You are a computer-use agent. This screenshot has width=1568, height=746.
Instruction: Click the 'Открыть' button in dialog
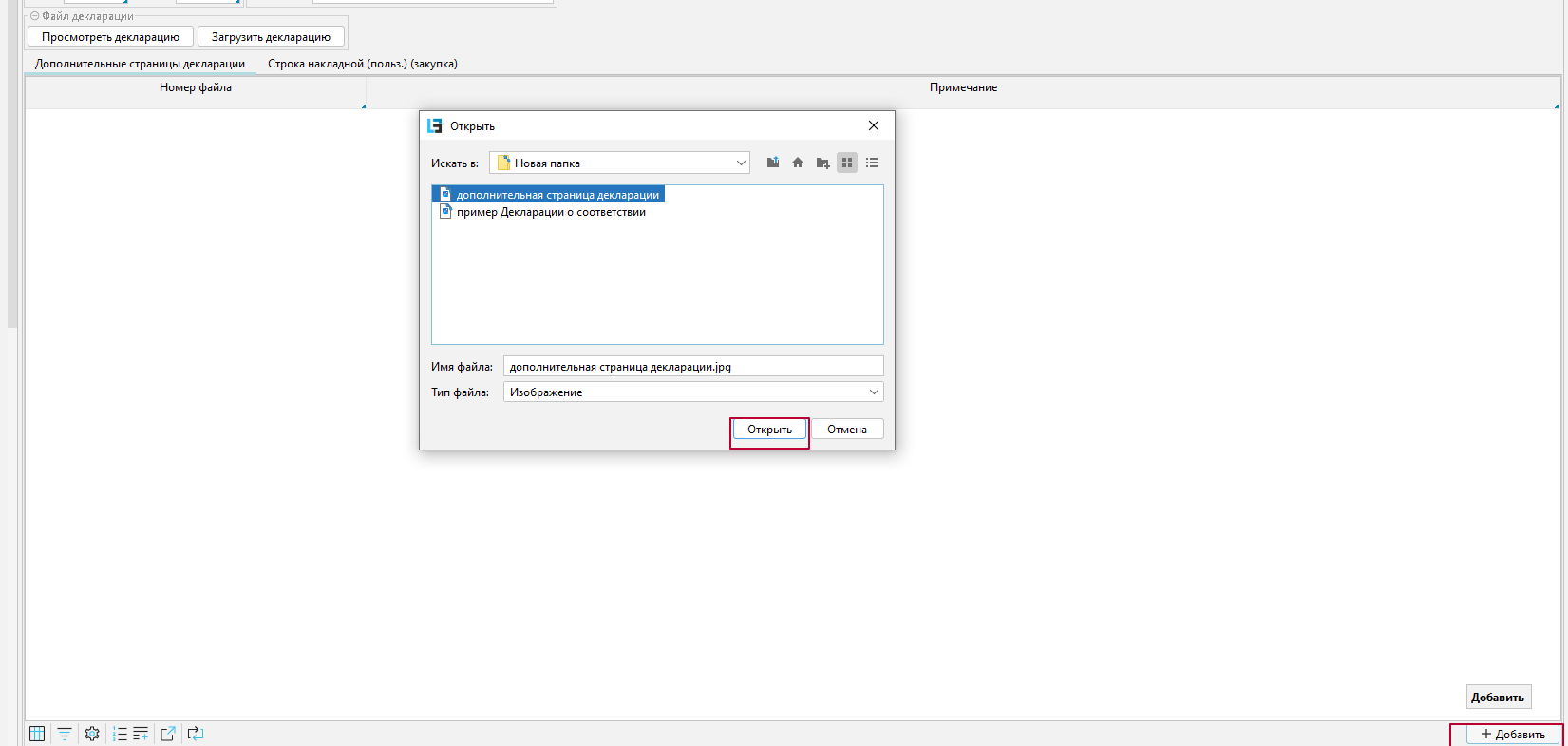pos(769,430)
